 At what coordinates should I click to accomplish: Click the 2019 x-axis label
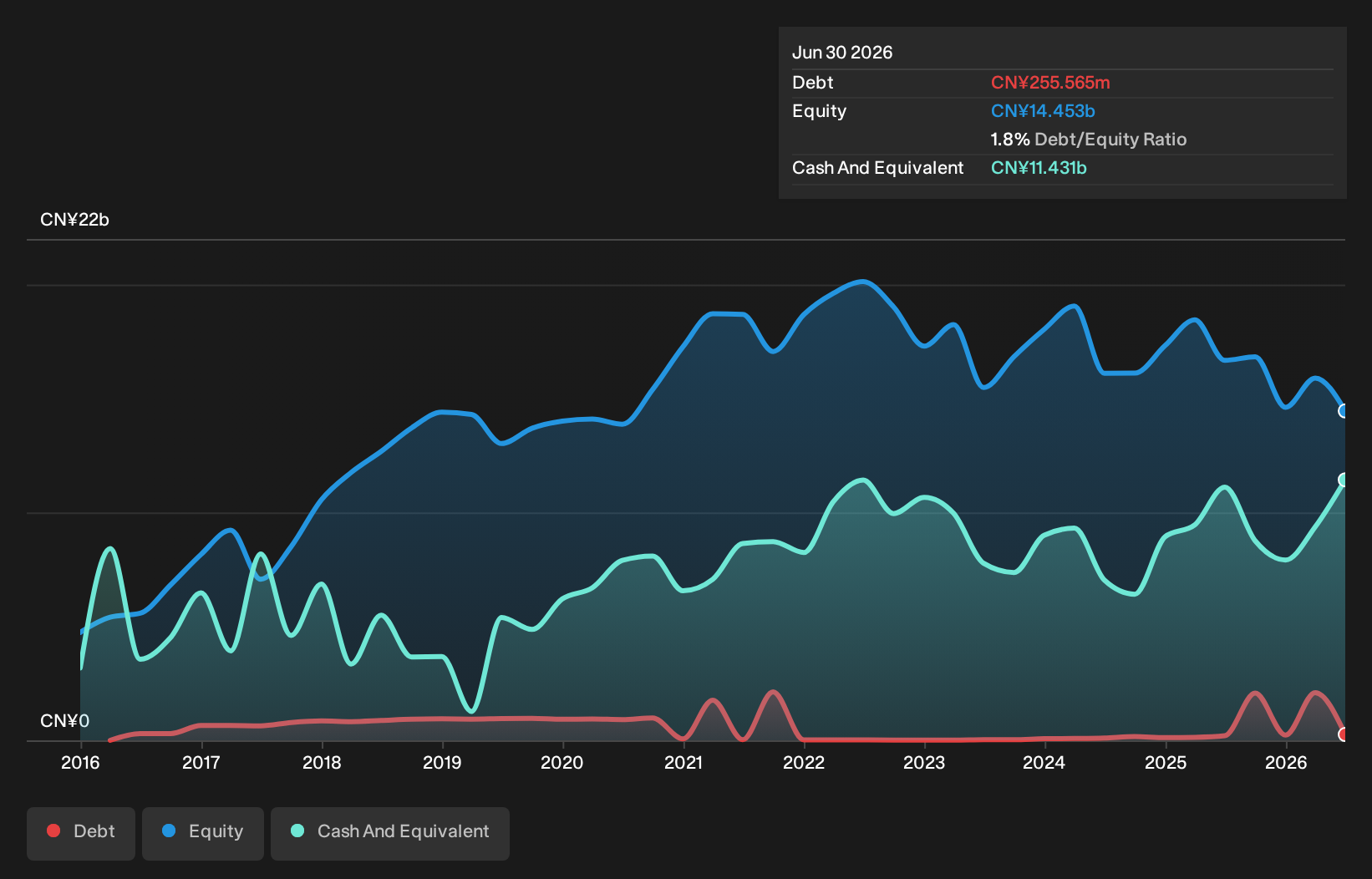442,762
